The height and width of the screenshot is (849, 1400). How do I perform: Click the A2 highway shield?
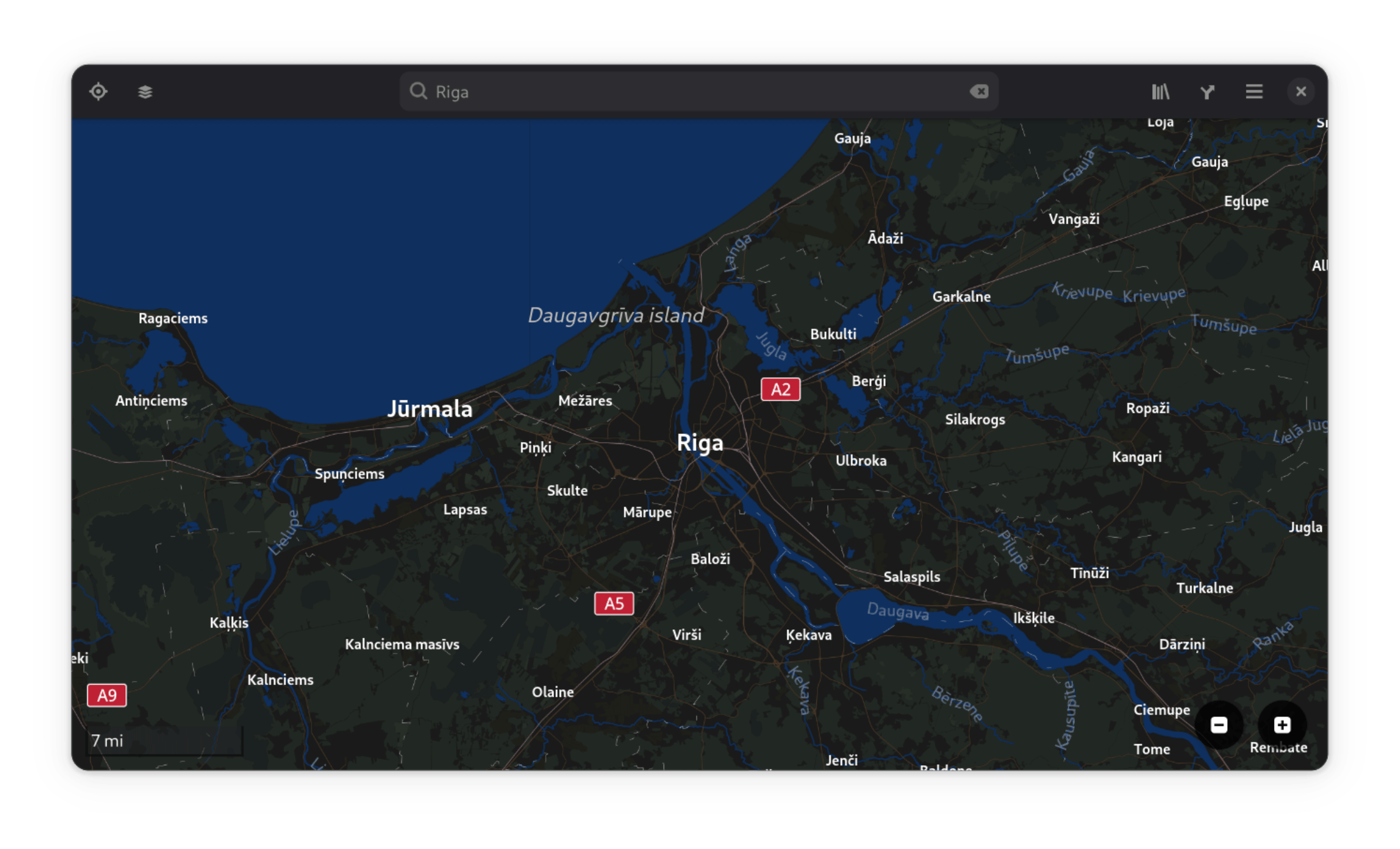coord(780,389)
